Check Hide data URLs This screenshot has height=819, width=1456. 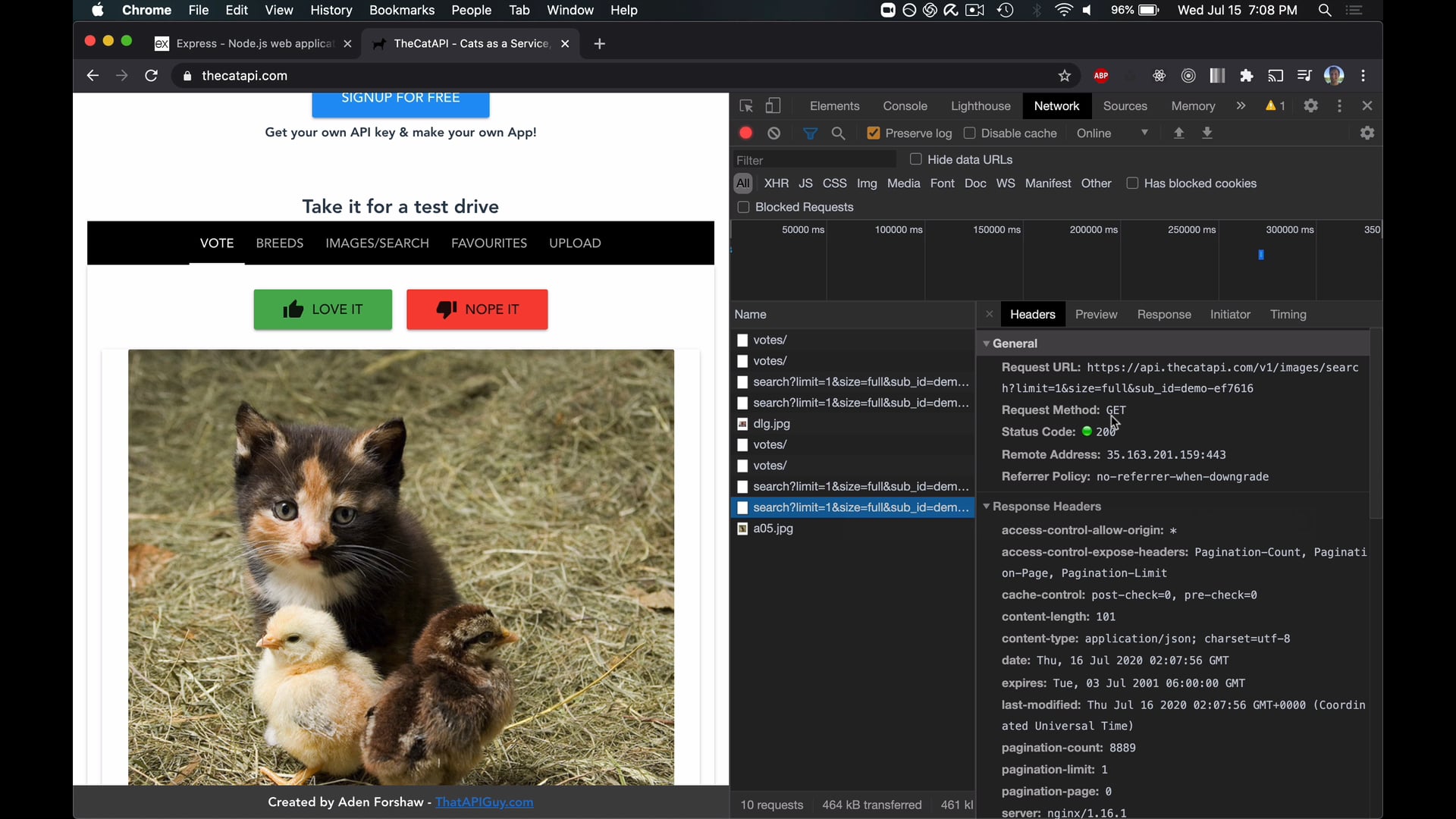915,159
